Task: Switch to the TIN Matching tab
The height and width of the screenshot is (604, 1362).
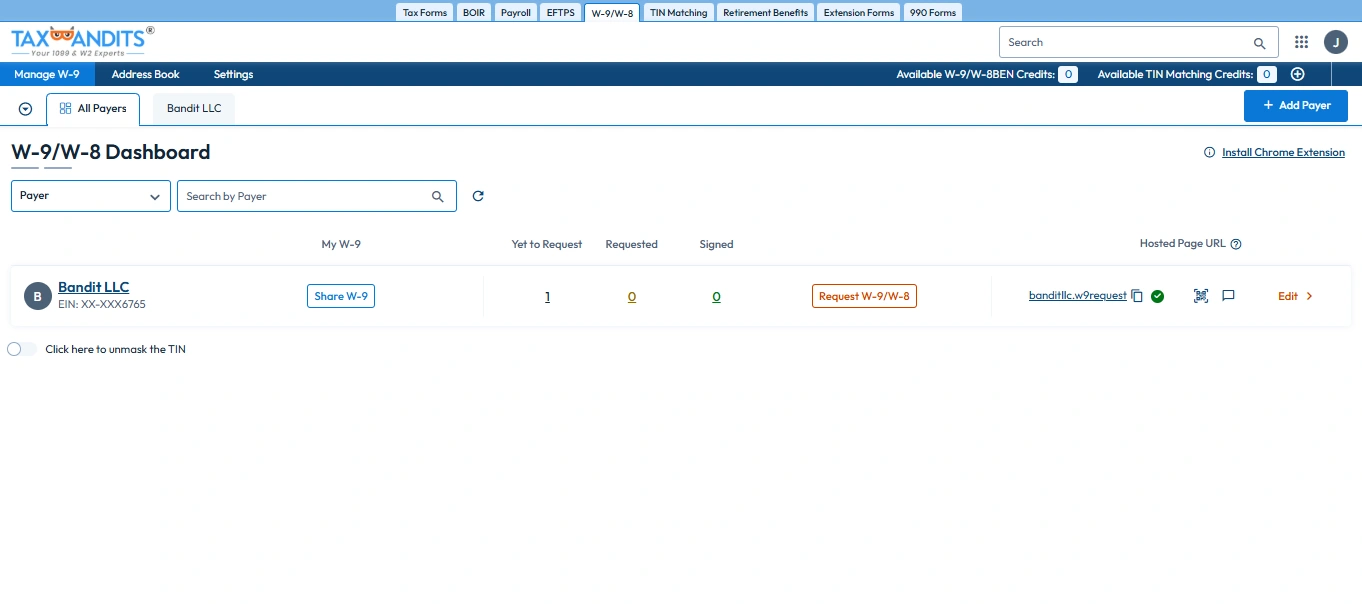Action: (678, 13)
